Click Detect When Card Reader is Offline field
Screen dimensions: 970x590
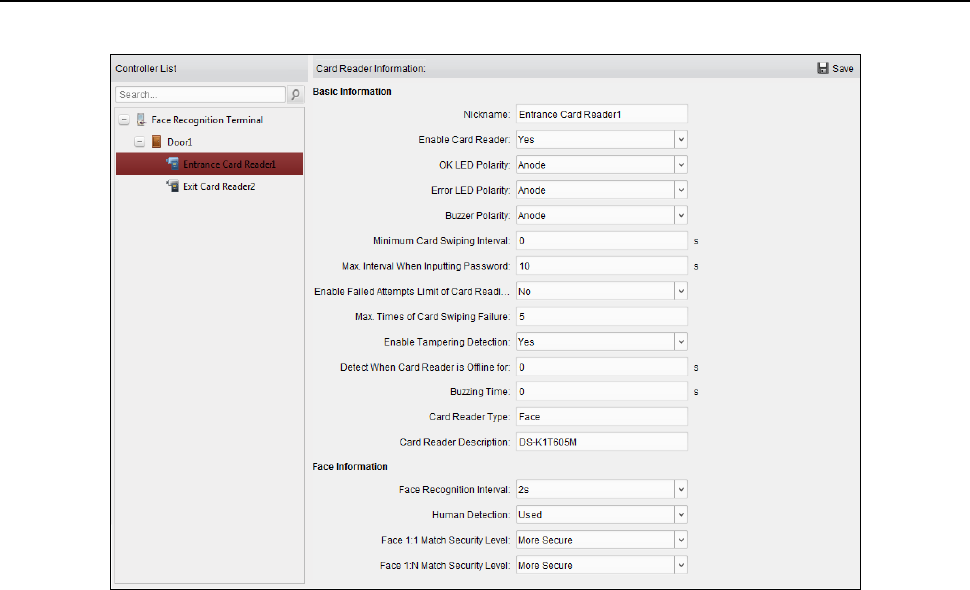tap(601, 367)
